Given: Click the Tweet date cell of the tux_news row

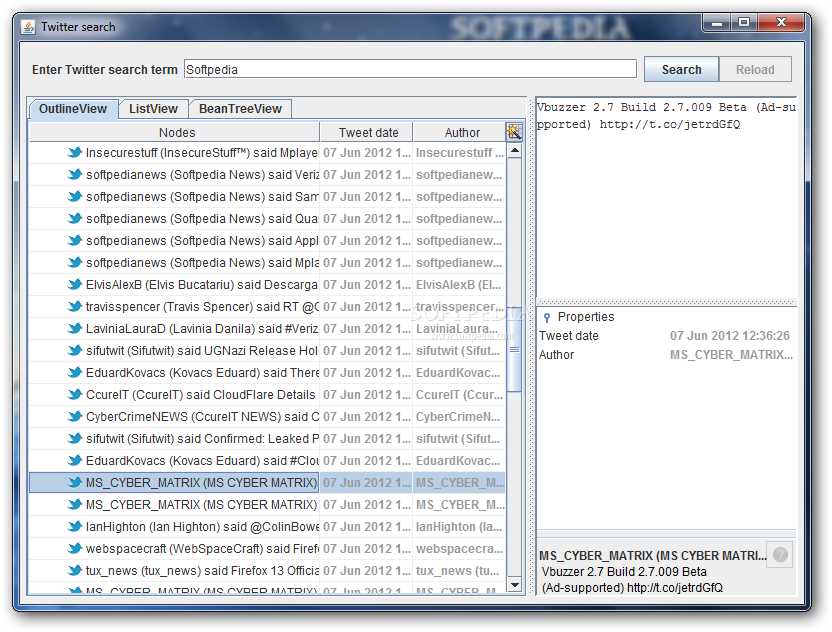Looking at the screenshot, I should pos(366,570).
